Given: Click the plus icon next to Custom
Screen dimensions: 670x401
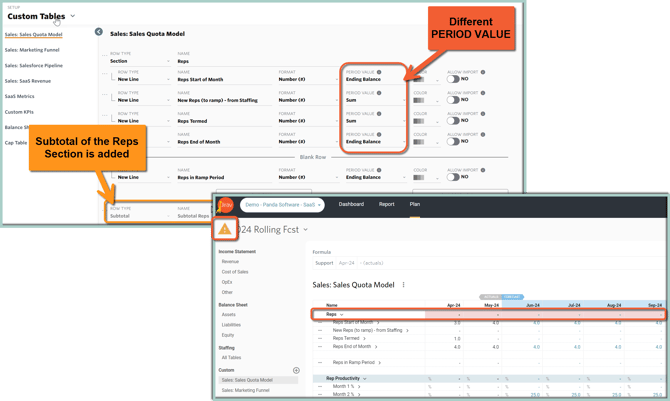Looking at the screenshot, I should point(296,370).
